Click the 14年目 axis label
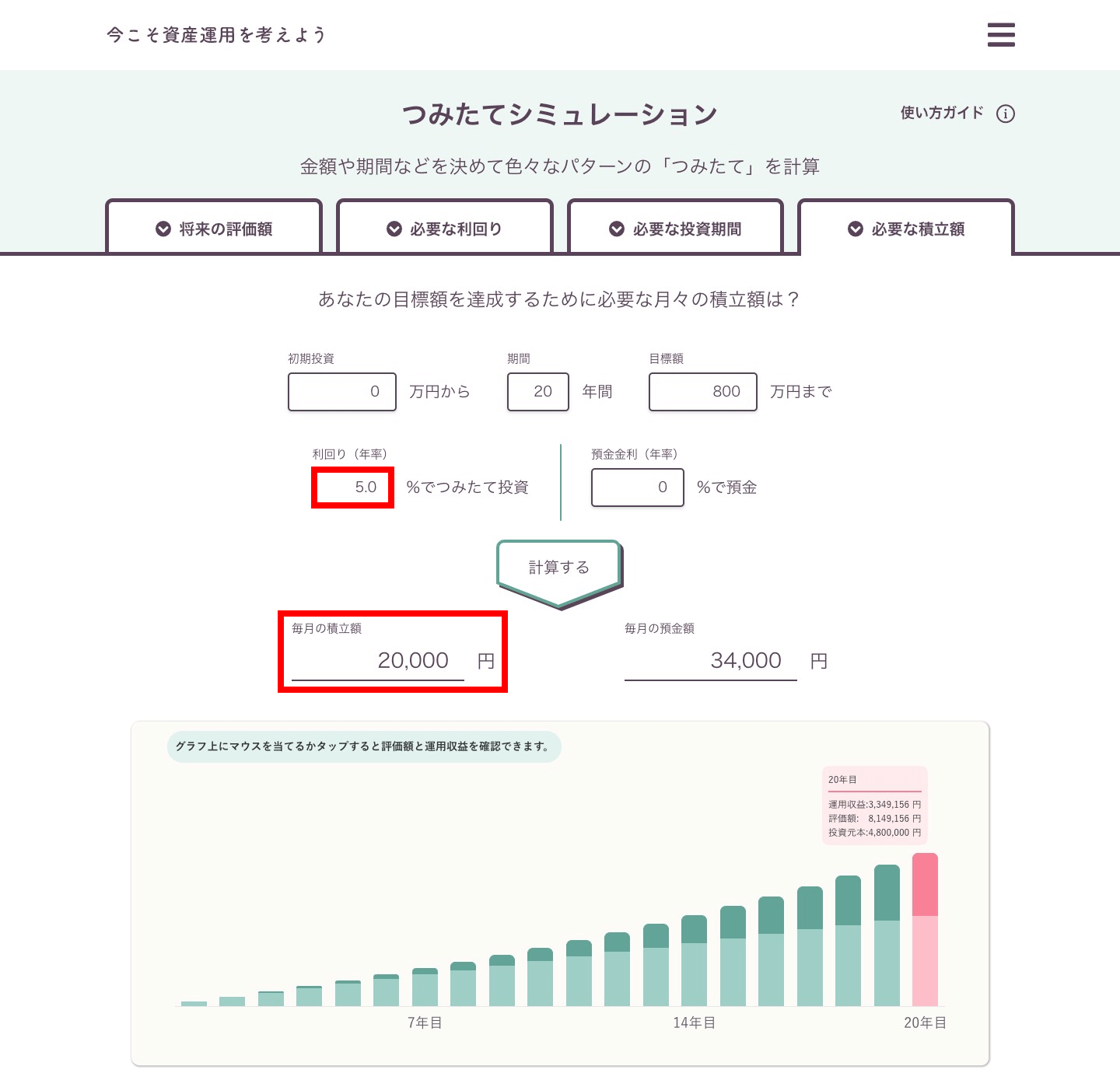 point(694,1022)
